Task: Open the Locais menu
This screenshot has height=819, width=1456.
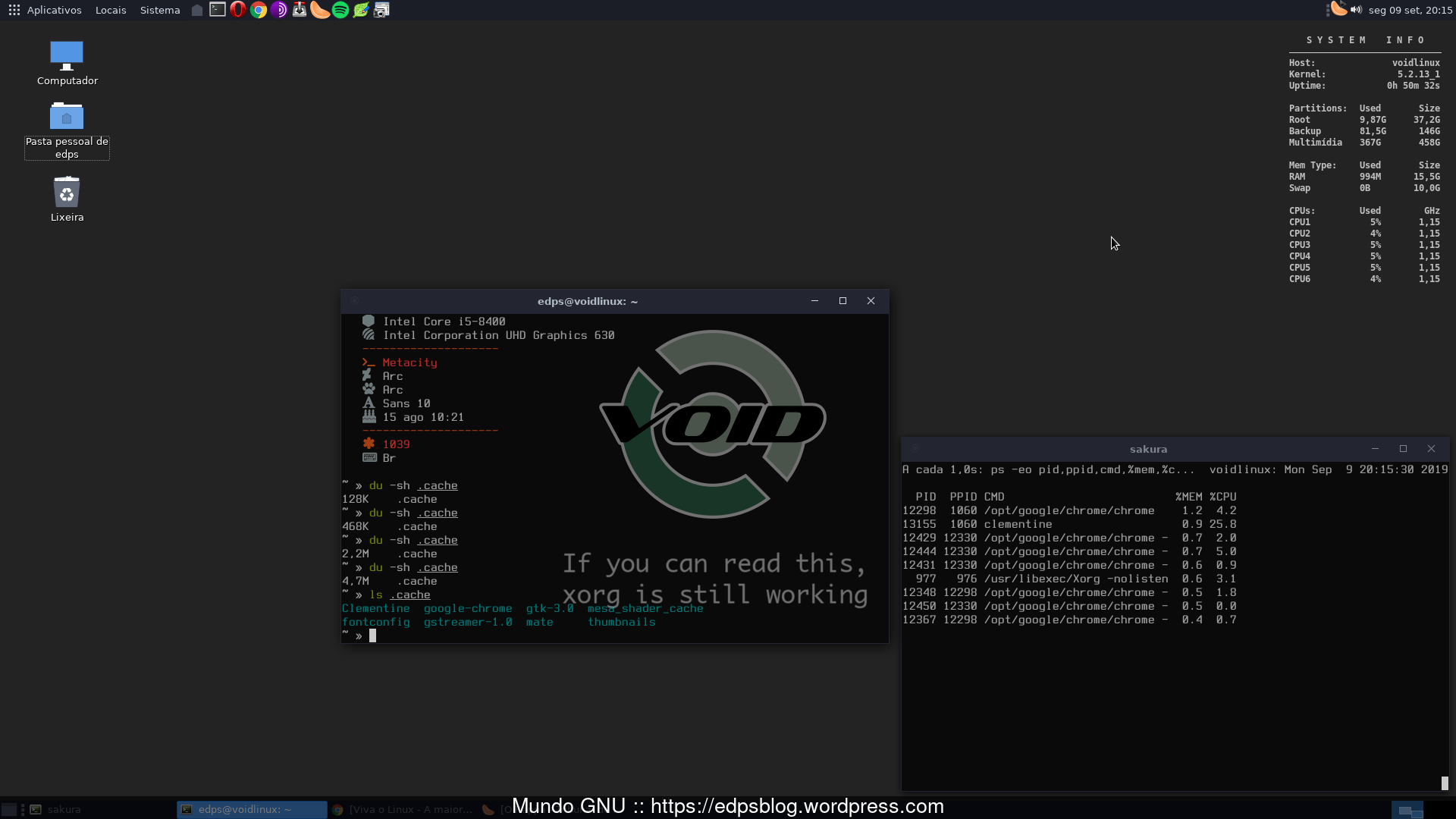Action: click(111, 10)
